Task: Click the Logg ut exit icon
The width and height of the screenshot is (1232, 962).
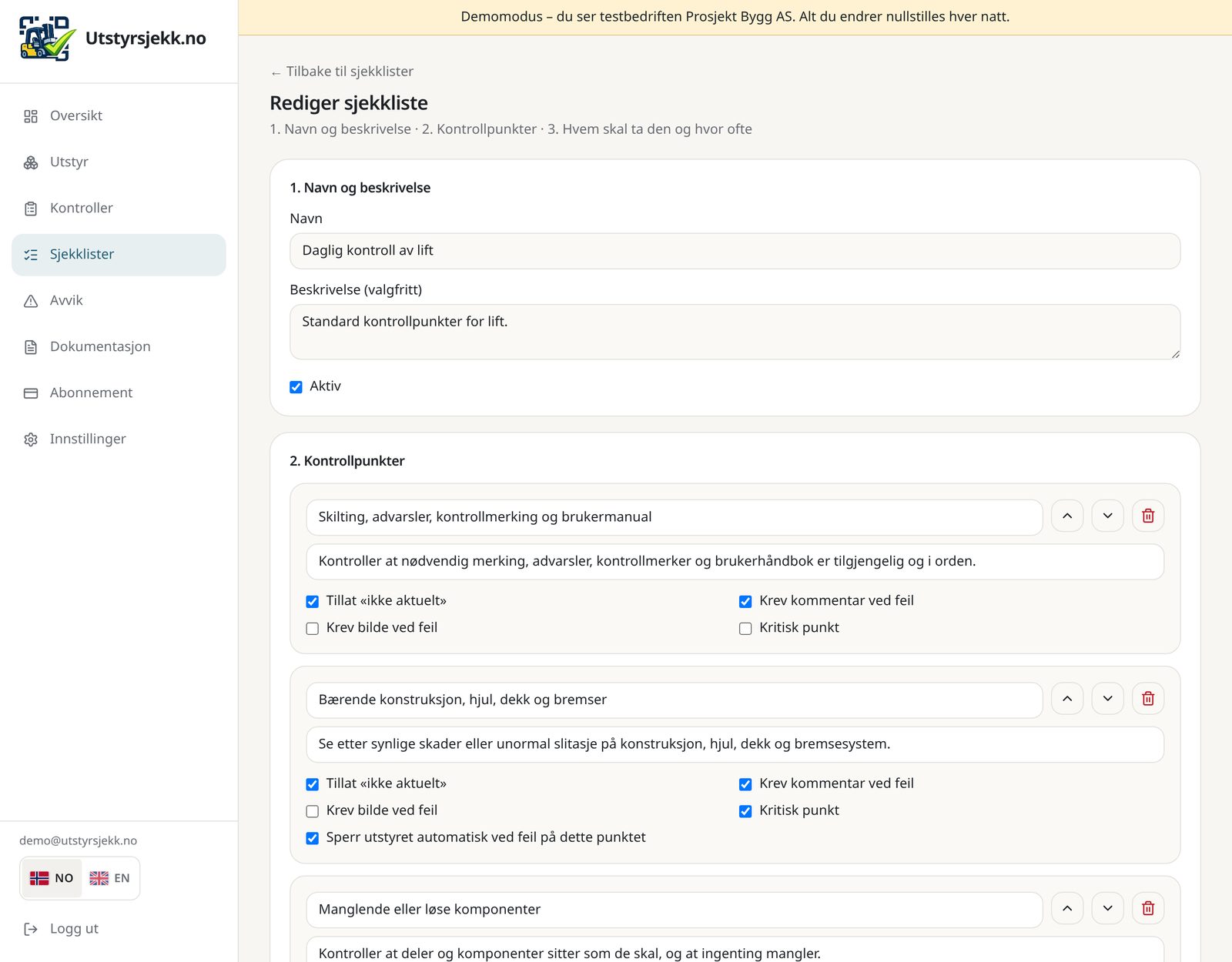Action: click(x=31, y=929)
